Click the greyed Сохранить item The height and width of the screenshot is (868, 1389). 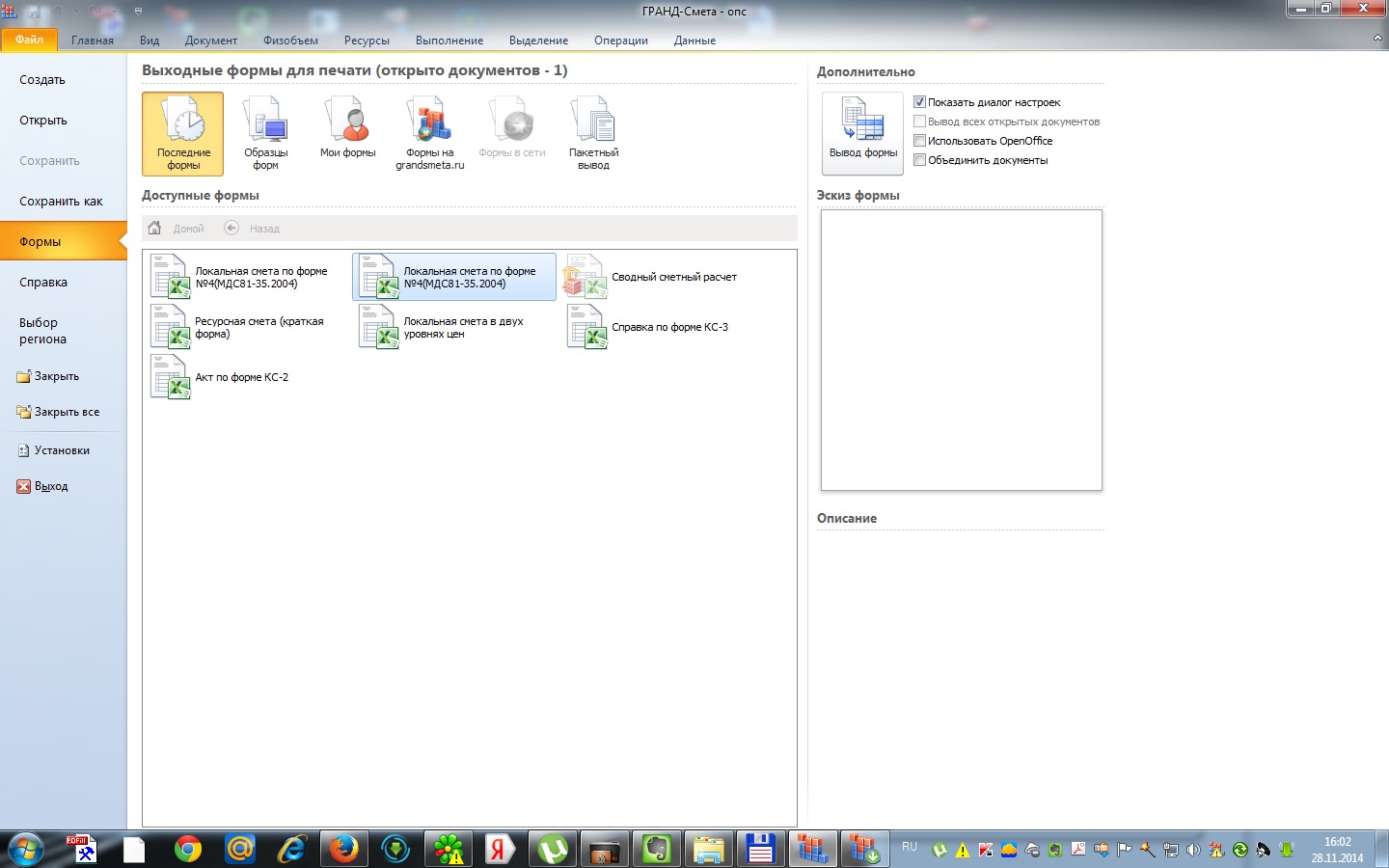click(49, 161)
